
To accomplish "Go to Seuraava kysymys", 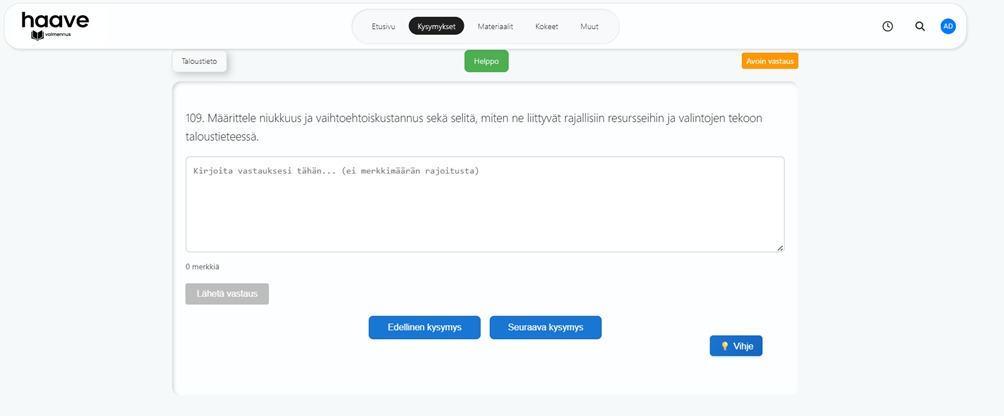I will tap(546, 327).
